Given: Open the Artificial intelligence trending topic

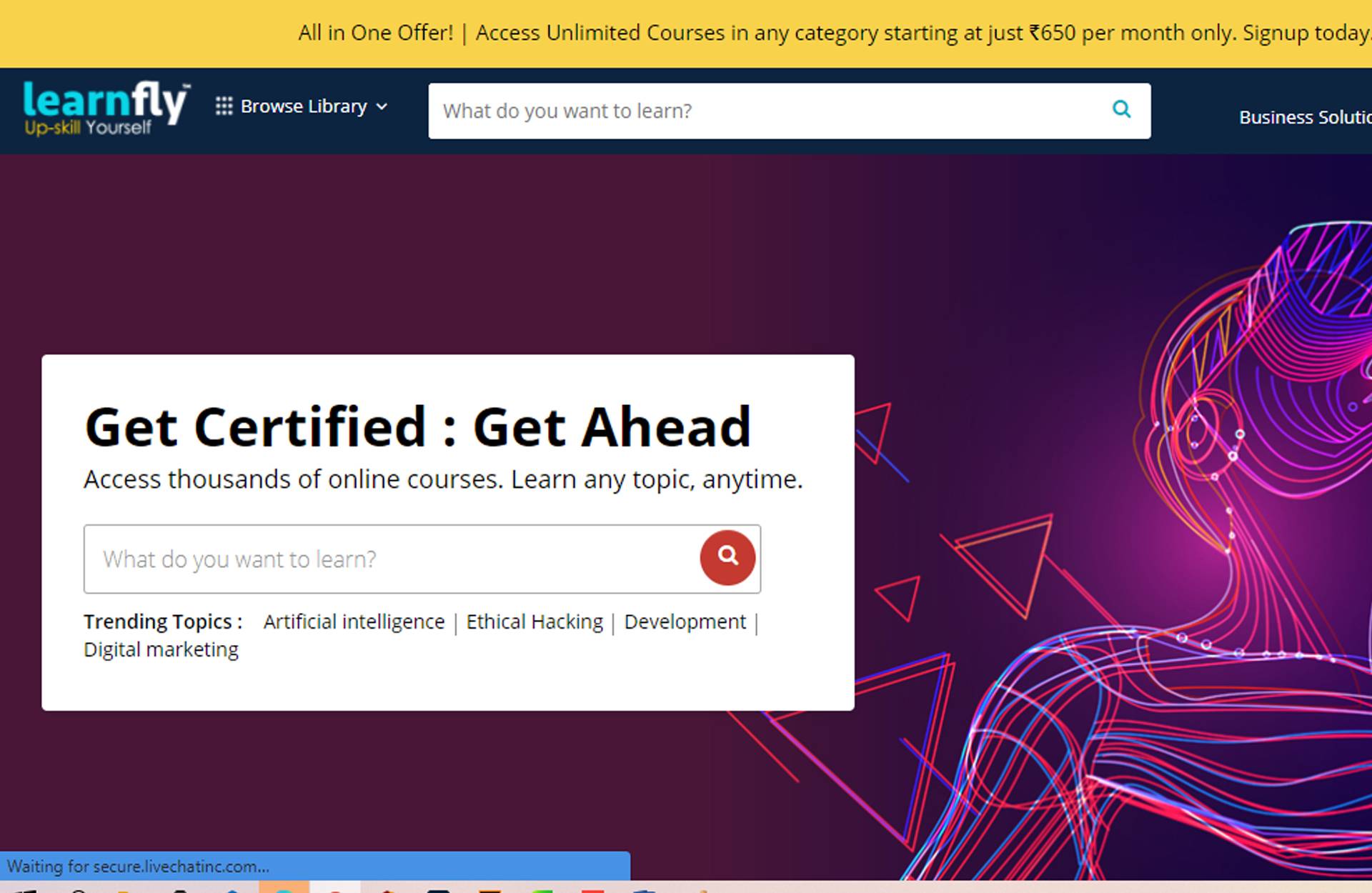Looking at the screenshot, I should point(354,622).
